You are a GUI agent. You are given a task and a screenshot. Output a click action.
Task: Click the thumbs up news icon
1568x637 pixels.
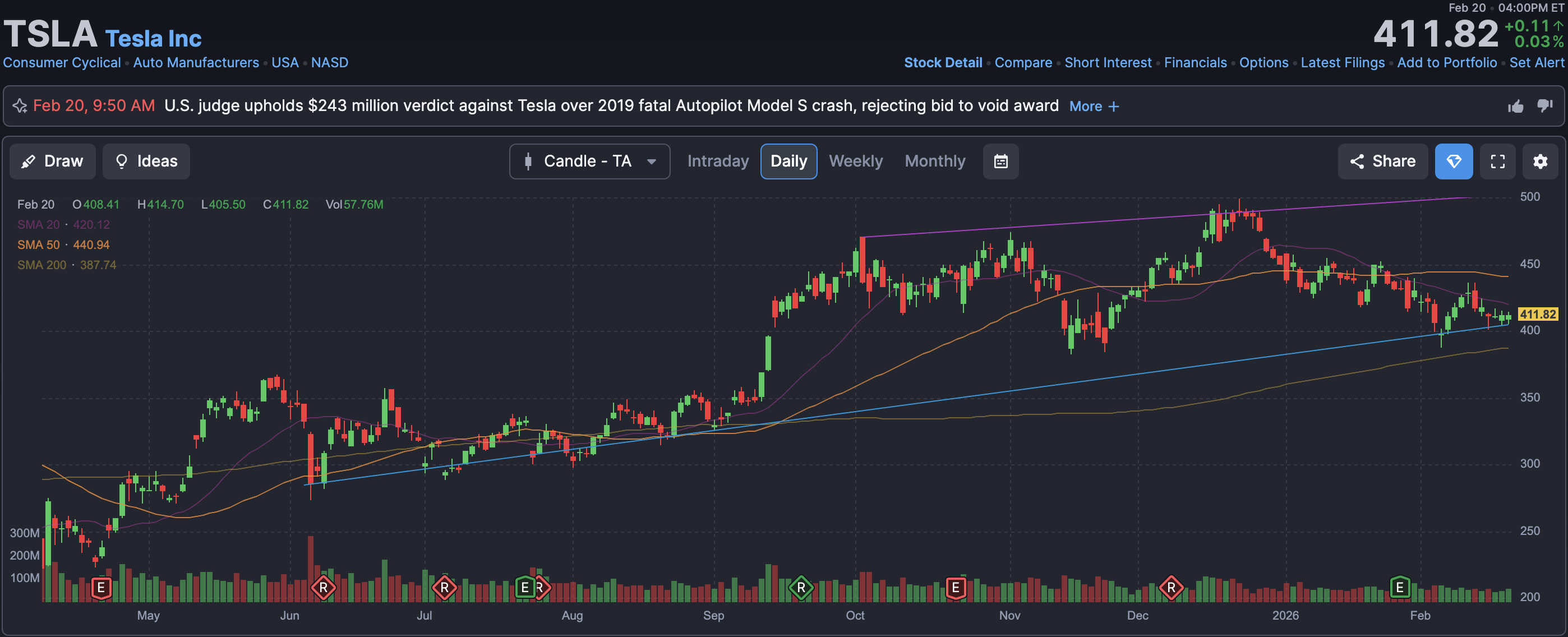point(1515,107)
